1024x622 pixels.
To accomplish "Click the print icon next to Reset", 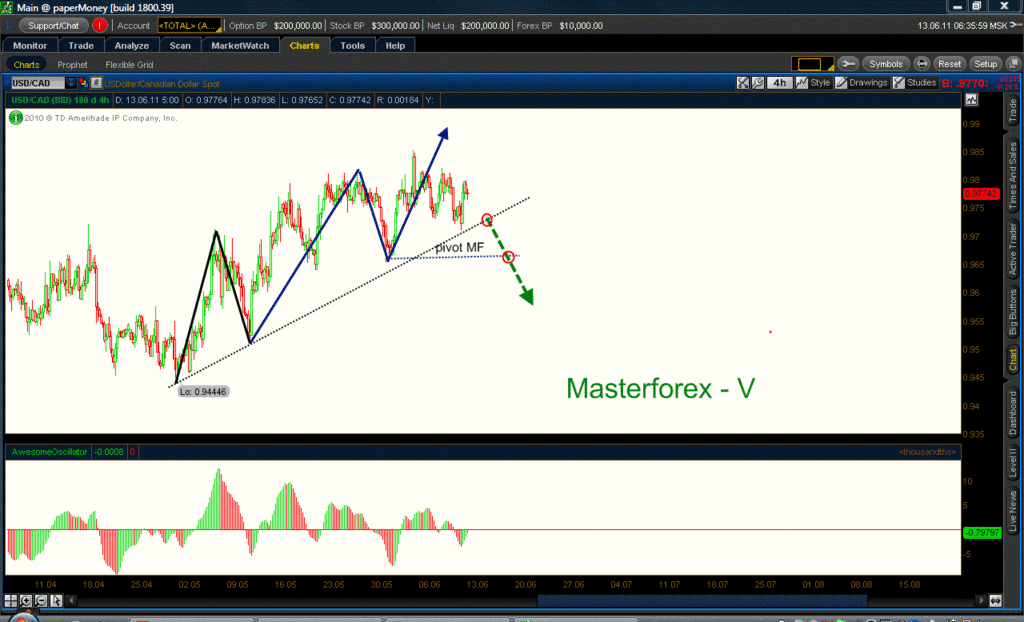I will point(921,63).
